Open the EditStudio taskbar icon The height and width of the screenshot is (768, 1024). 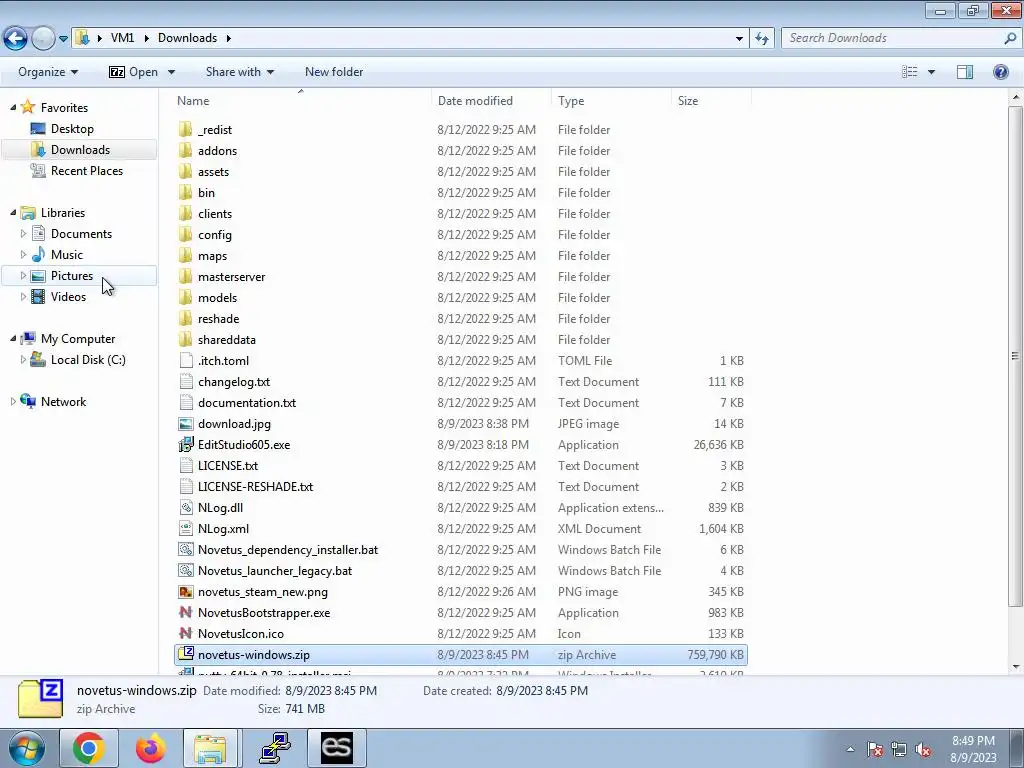coord(337,748)
